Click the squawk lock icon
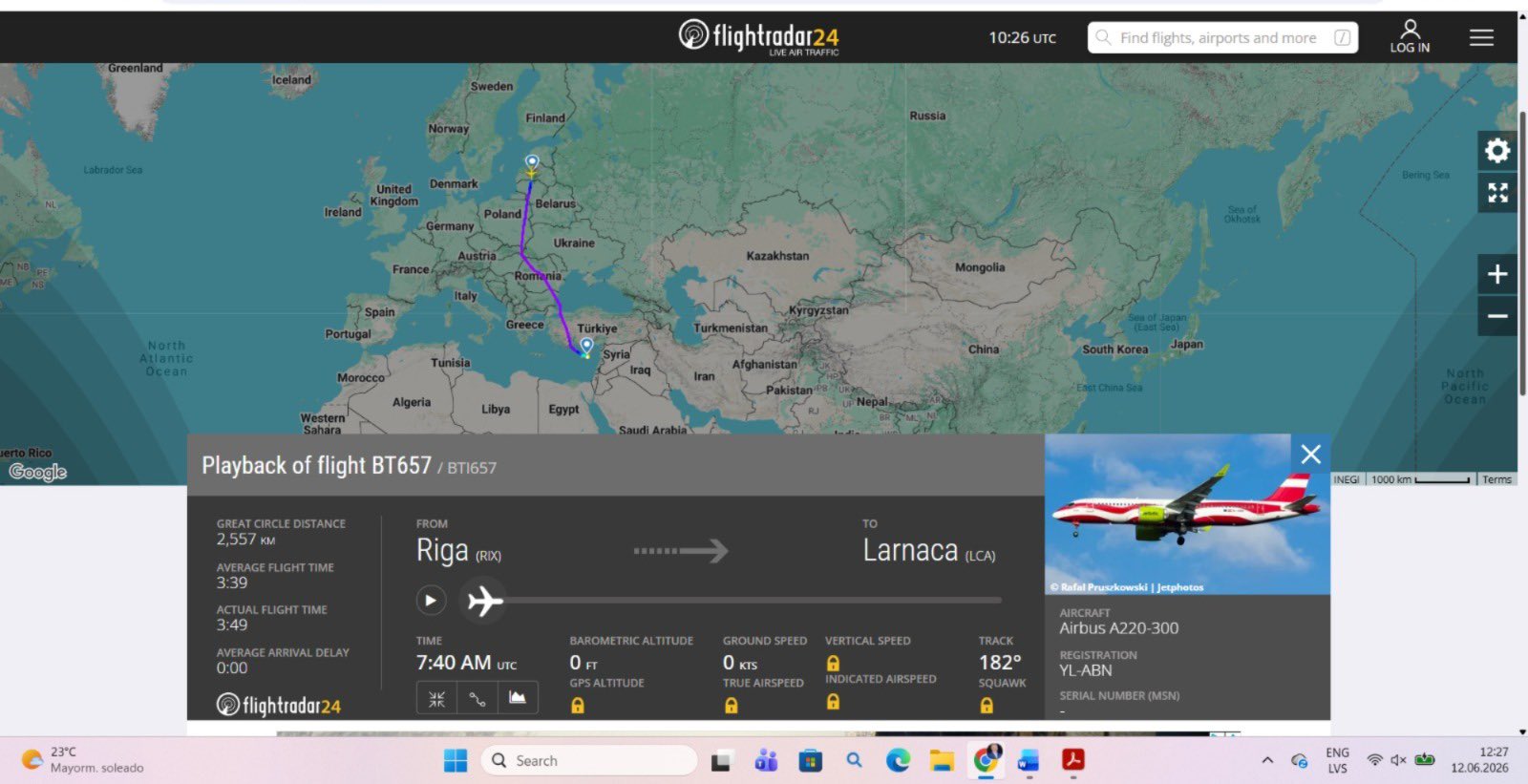1528x784 pixels. point(987,706)
